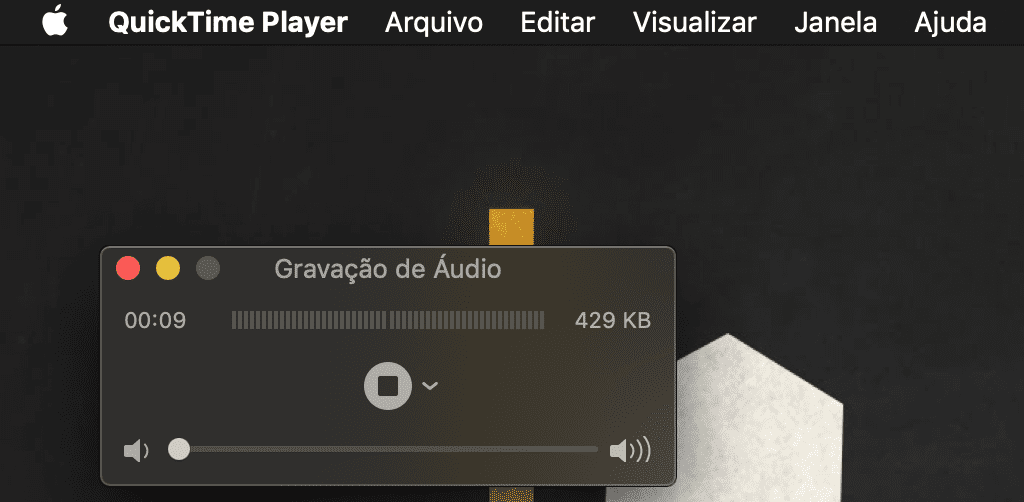Click the 00:09 elapsed time readout
Viewport: 1024px width, 502px height.
pos(155,321)
